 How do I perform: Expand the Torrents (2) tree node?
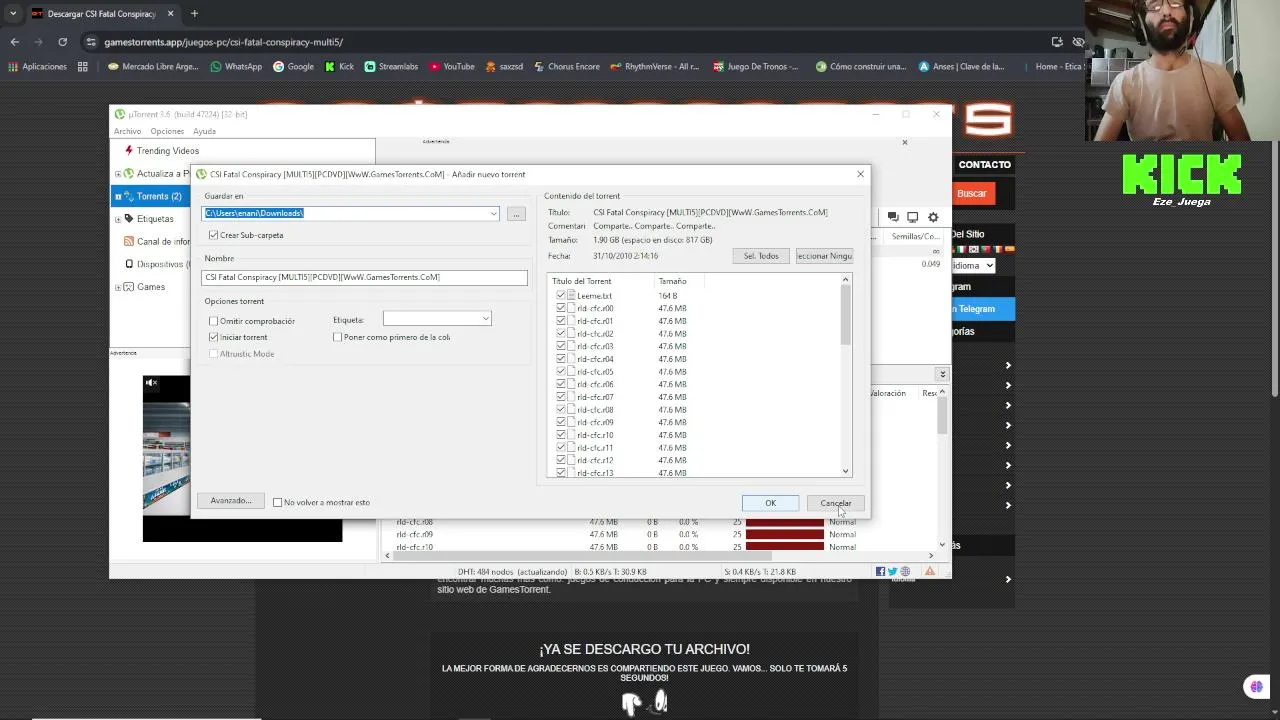(x=118, y=196)
